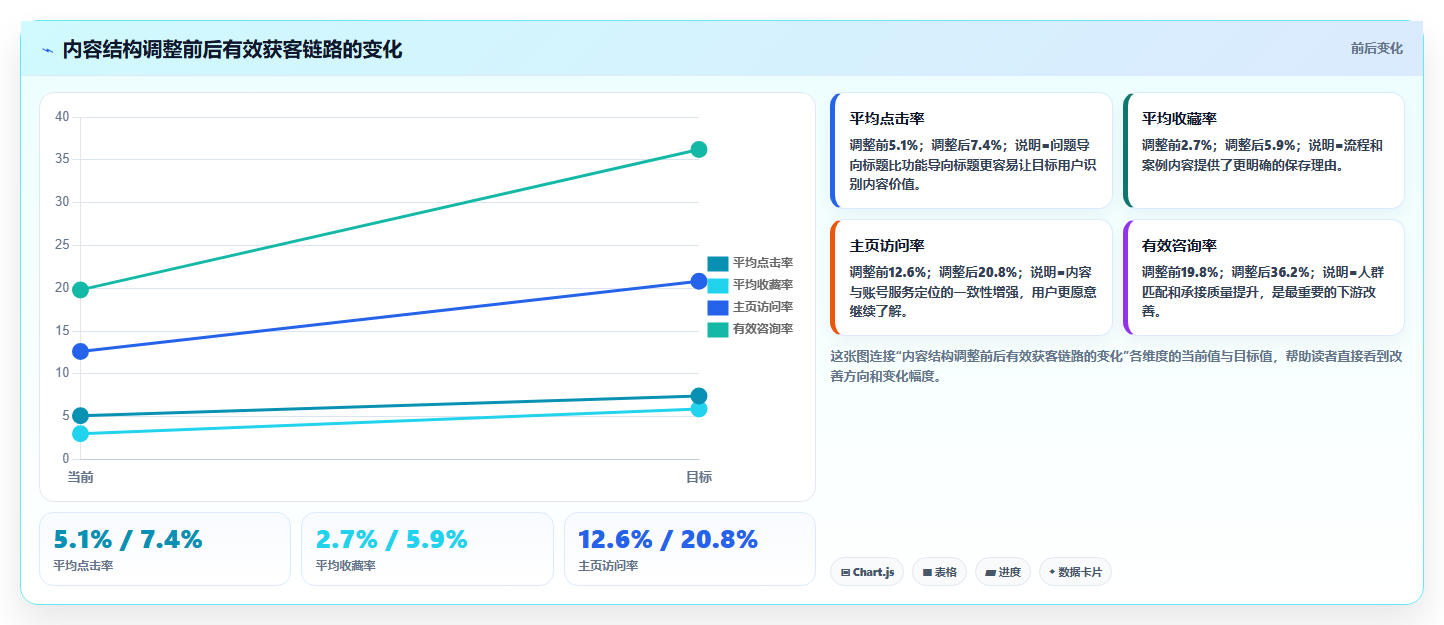Click 主页访问率 data point at 目标
1444x625 pixels.
[x=699, y=281]
